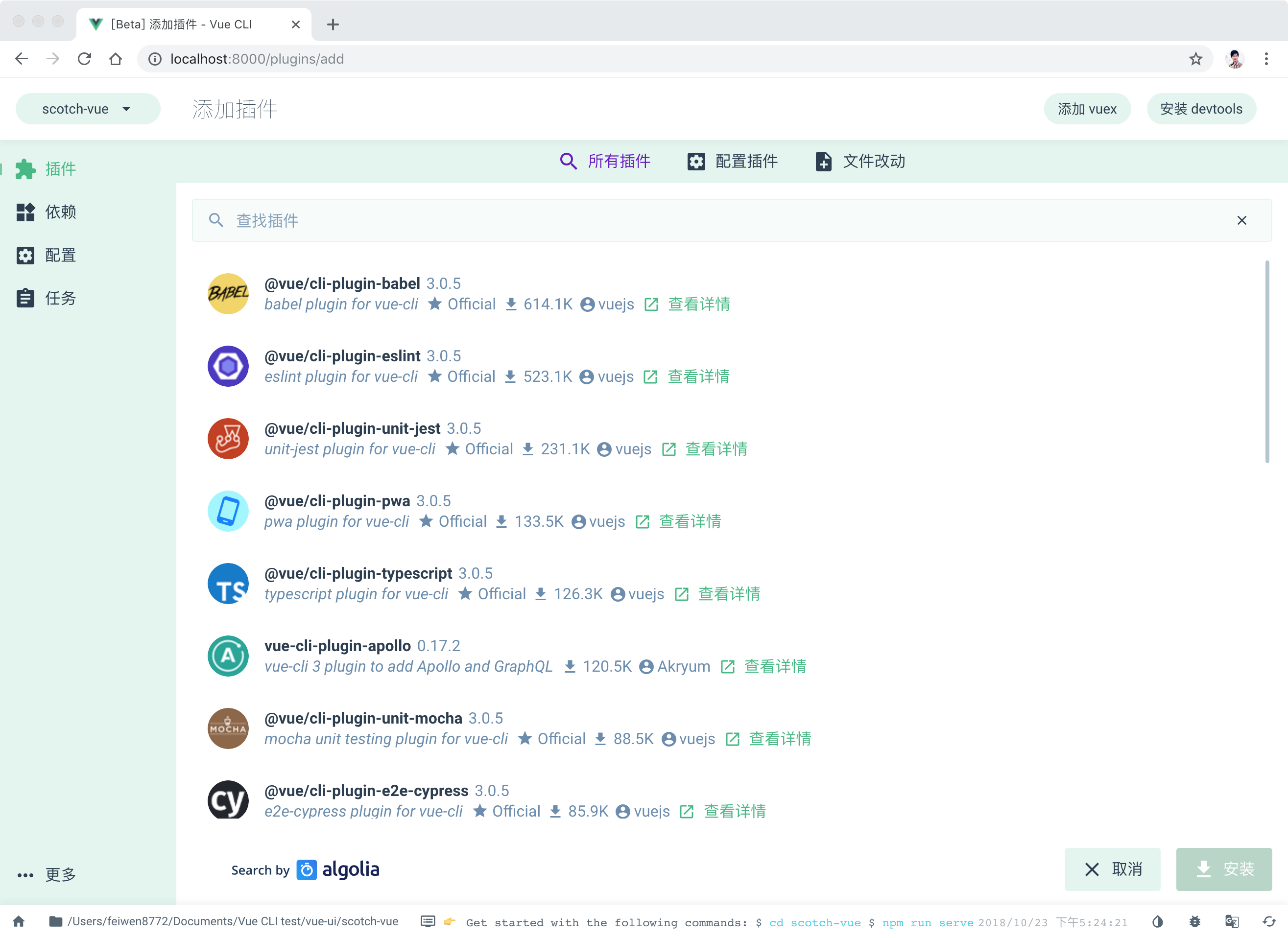This screenshot has height=938, width=1288.
Task: Click the plugin list scrollbar
Action: point(1267,362)
